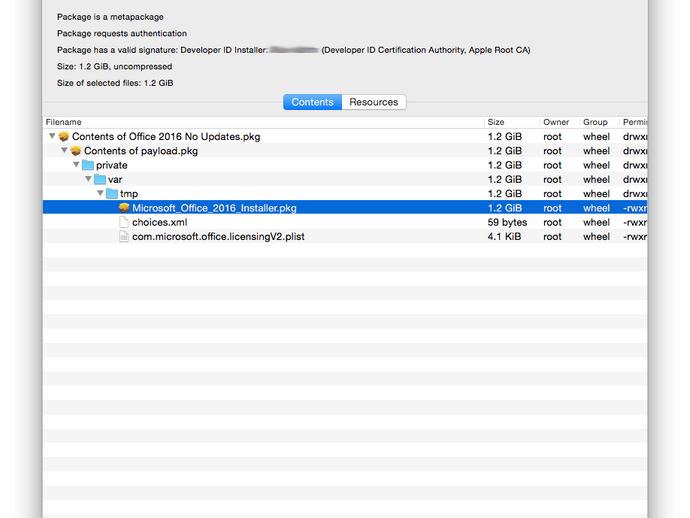
Task: Click the var folder icon
Action: tap(100, 180)
